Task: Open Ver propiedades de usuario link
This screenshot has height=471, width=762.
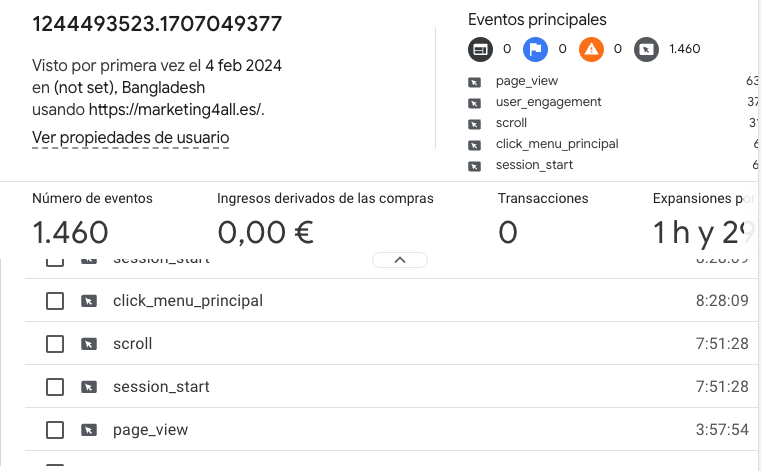Action: click(x=130, y=138)
